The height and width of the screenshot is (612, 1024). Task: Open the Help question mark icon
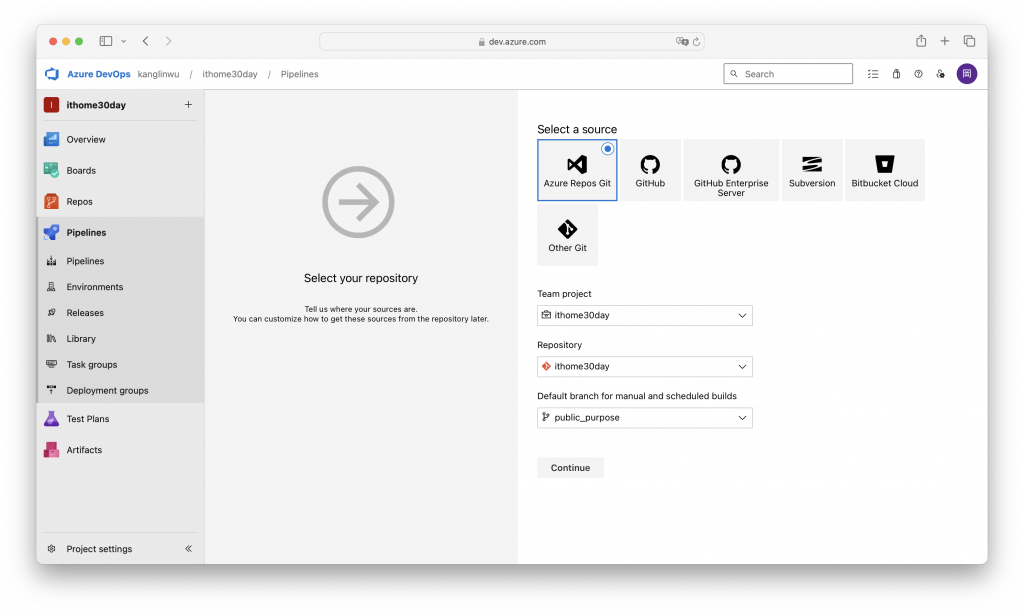coord(918,74)
